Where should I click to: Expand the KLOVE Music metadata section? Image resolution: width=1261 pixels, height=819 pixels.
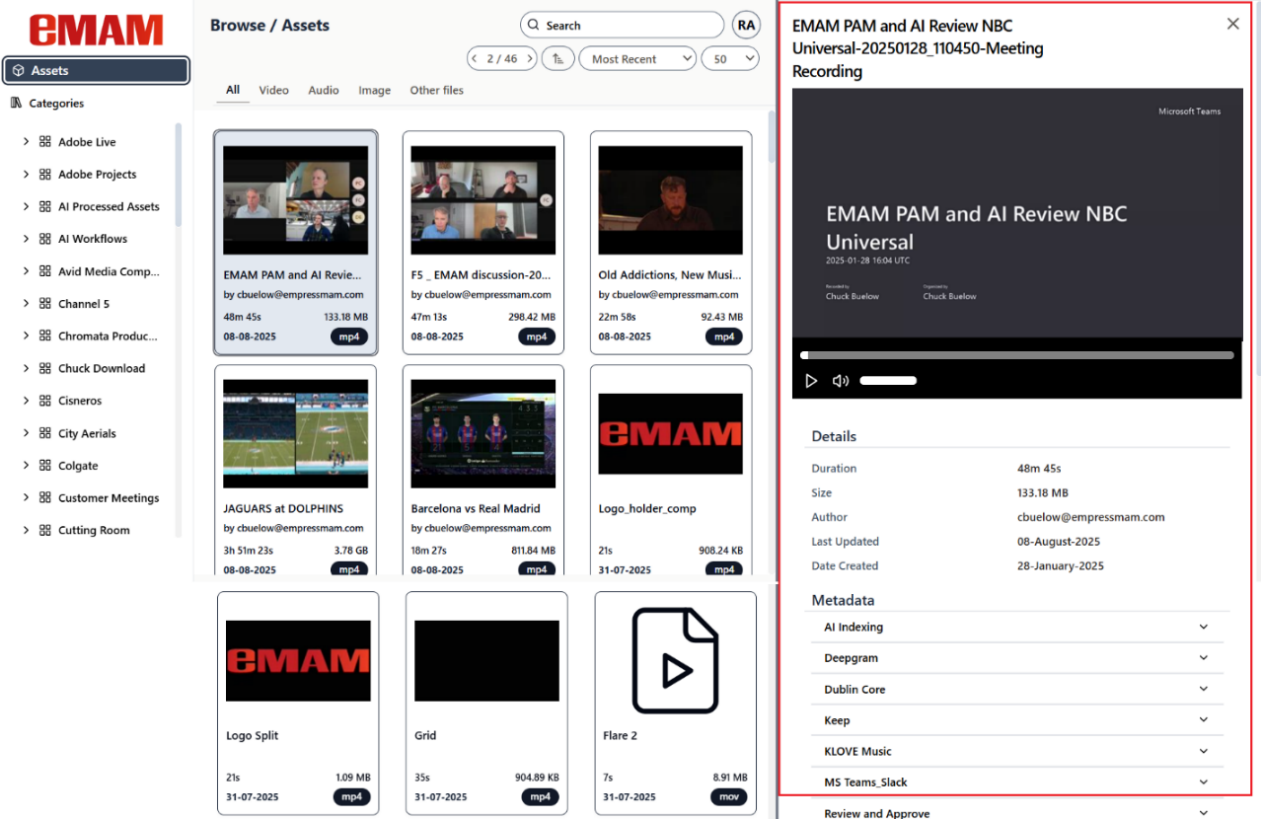click(x=1017, y=751)
